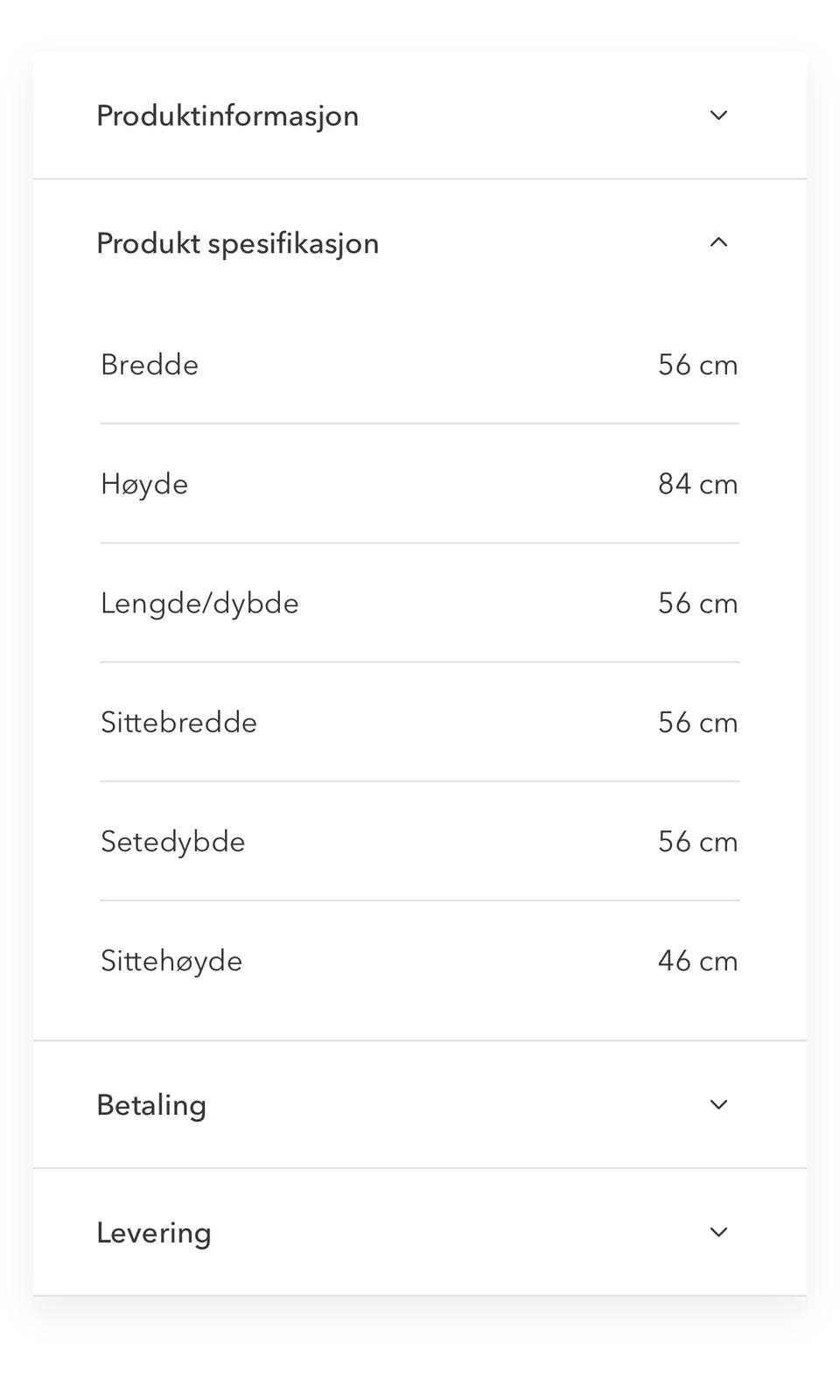
Task: Collapse Produkt spesifikasjon via its up chevron
Action: click(718, 242)
